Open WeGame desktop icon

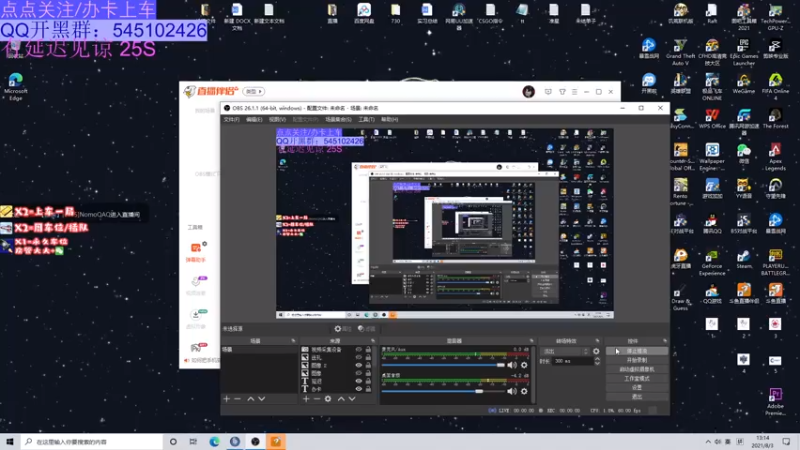click(x=744, y=84)
